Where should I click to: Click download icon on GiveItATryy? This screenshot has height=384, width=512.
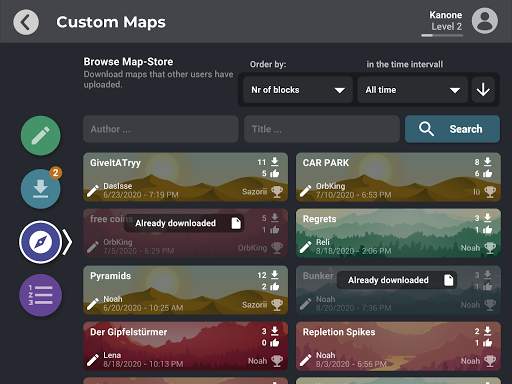pyautogui.click(x=275, y=162)
